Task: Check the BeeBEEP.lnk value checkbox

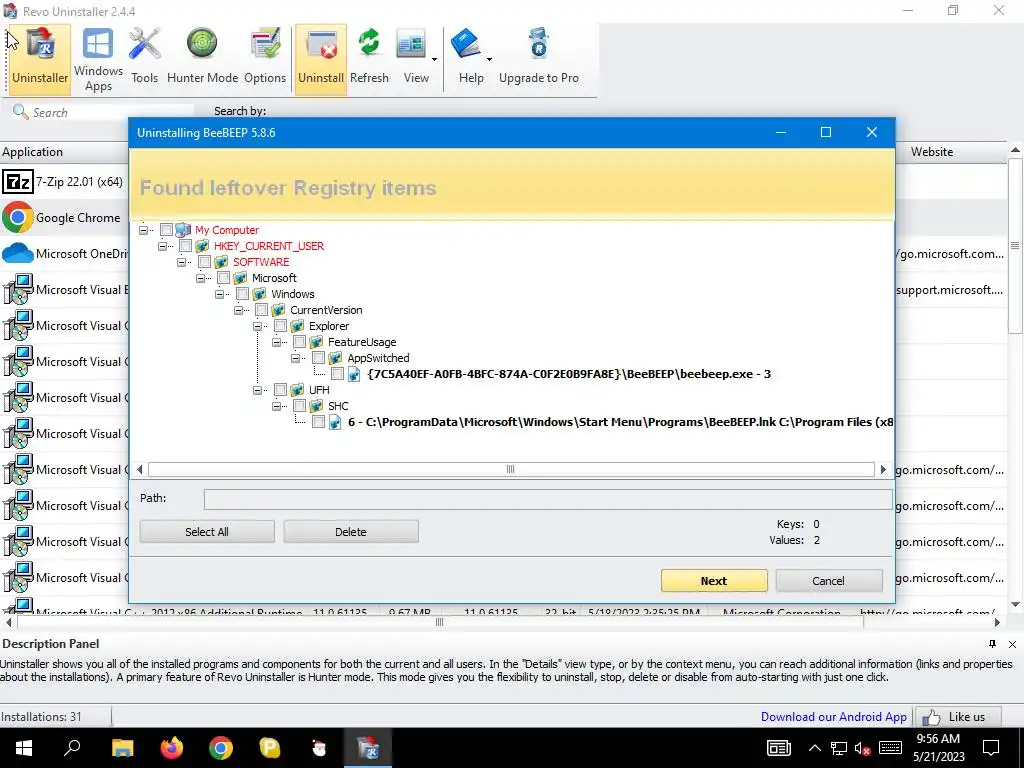Action: coord(318,422)
